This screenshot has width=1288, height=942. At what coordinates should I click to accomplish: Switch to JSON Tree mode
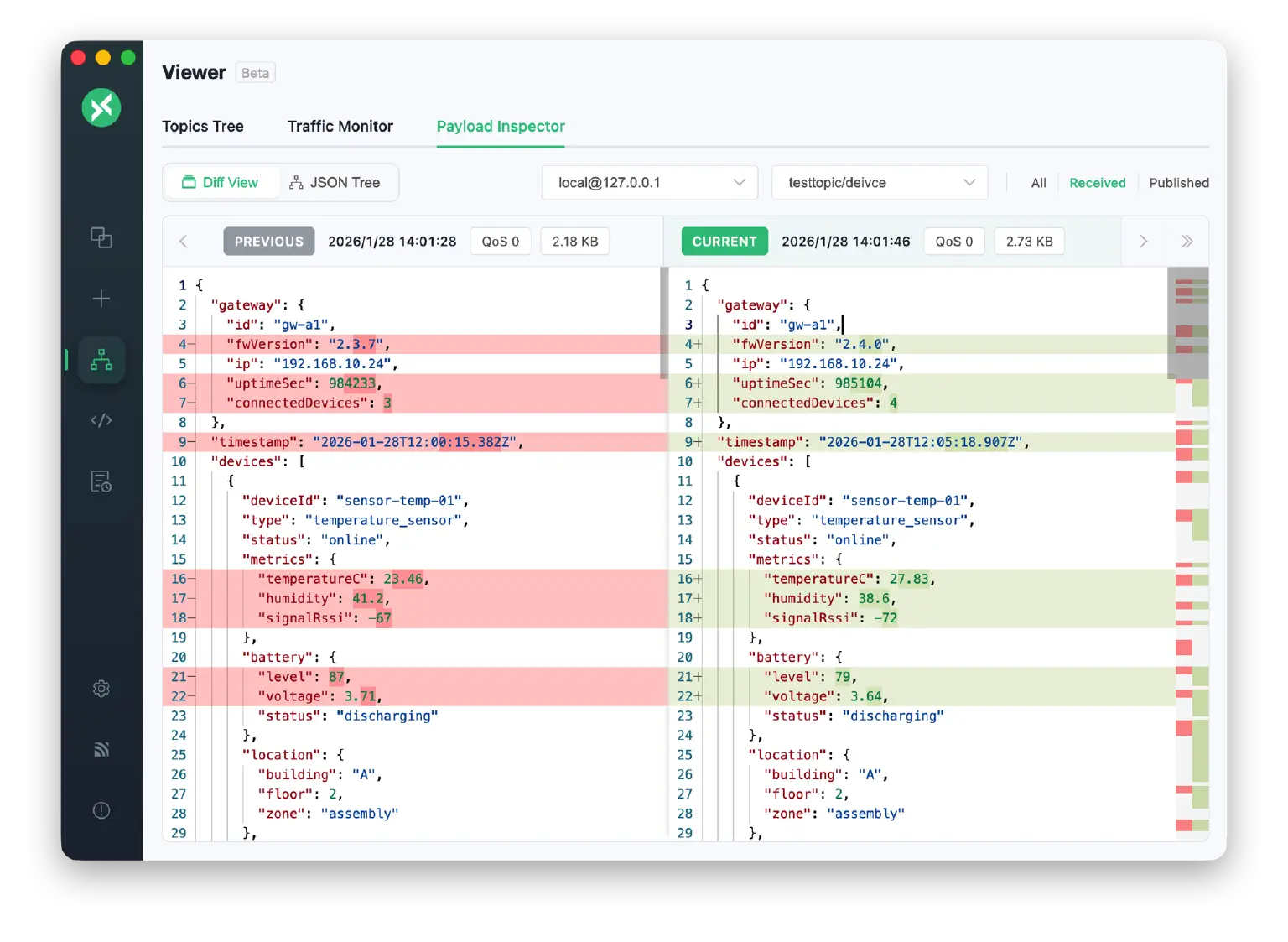point(335,183)
